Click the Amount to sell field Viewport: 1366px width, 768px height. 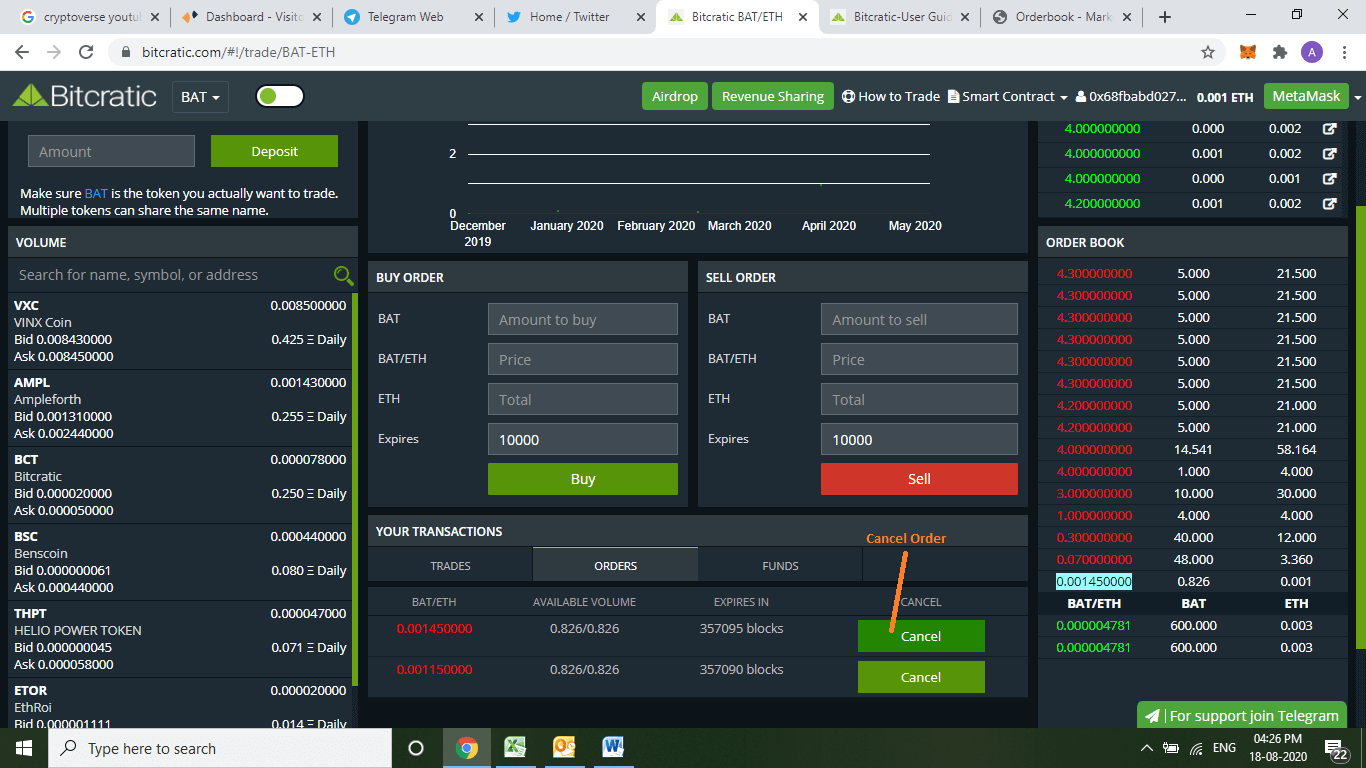coord(919,319)
